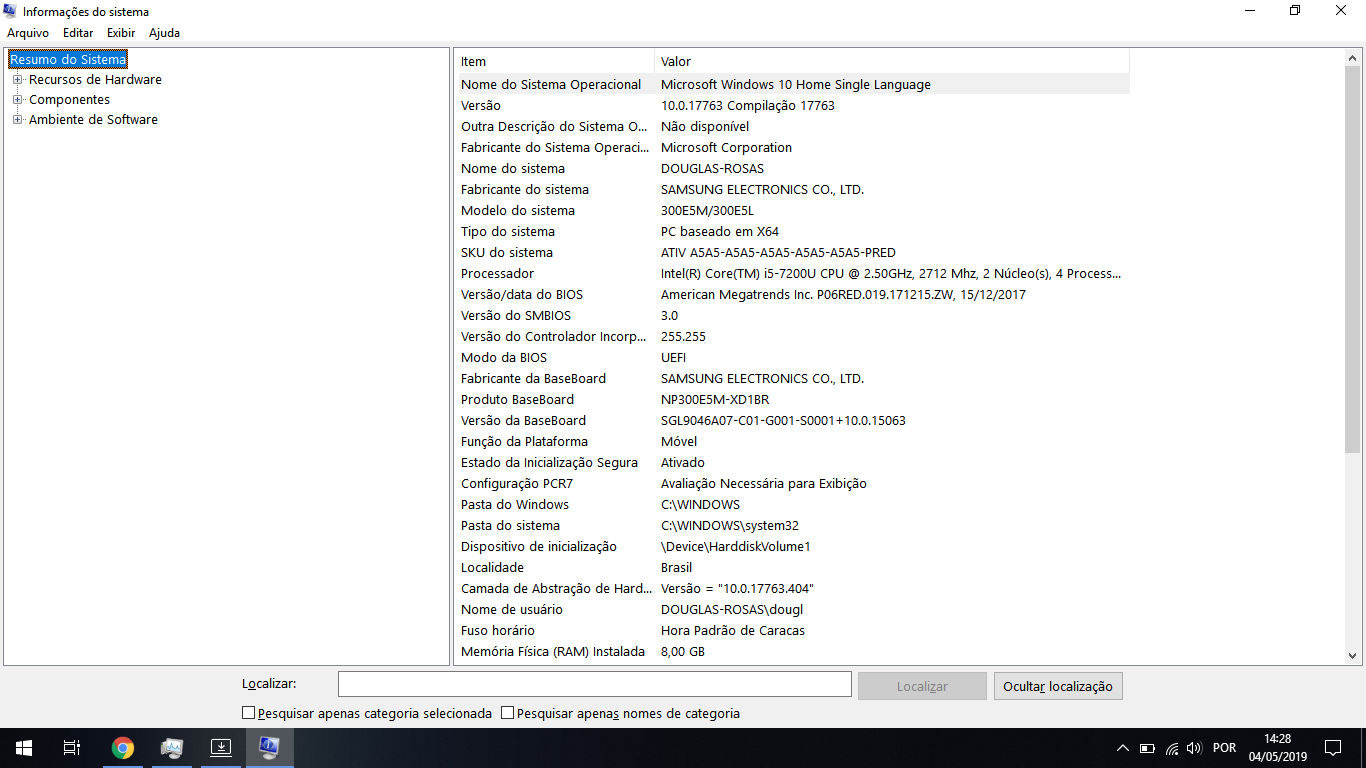Click value 10.0.17763 Compilação 17763

747,105
